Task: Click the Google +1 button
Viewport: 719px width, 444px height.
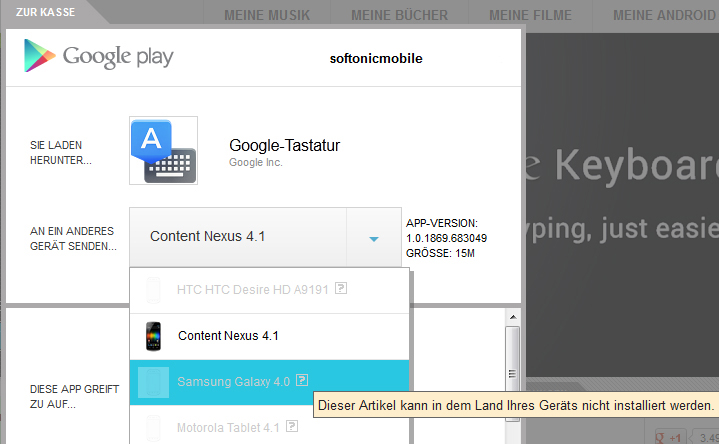Action: [x=669, y=437]
